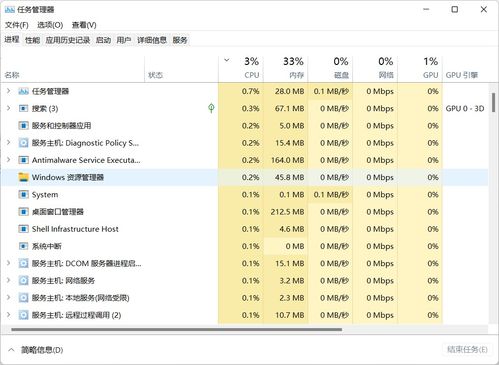Select the 进程 tab

pyautogui.click(x=12, y=40)
